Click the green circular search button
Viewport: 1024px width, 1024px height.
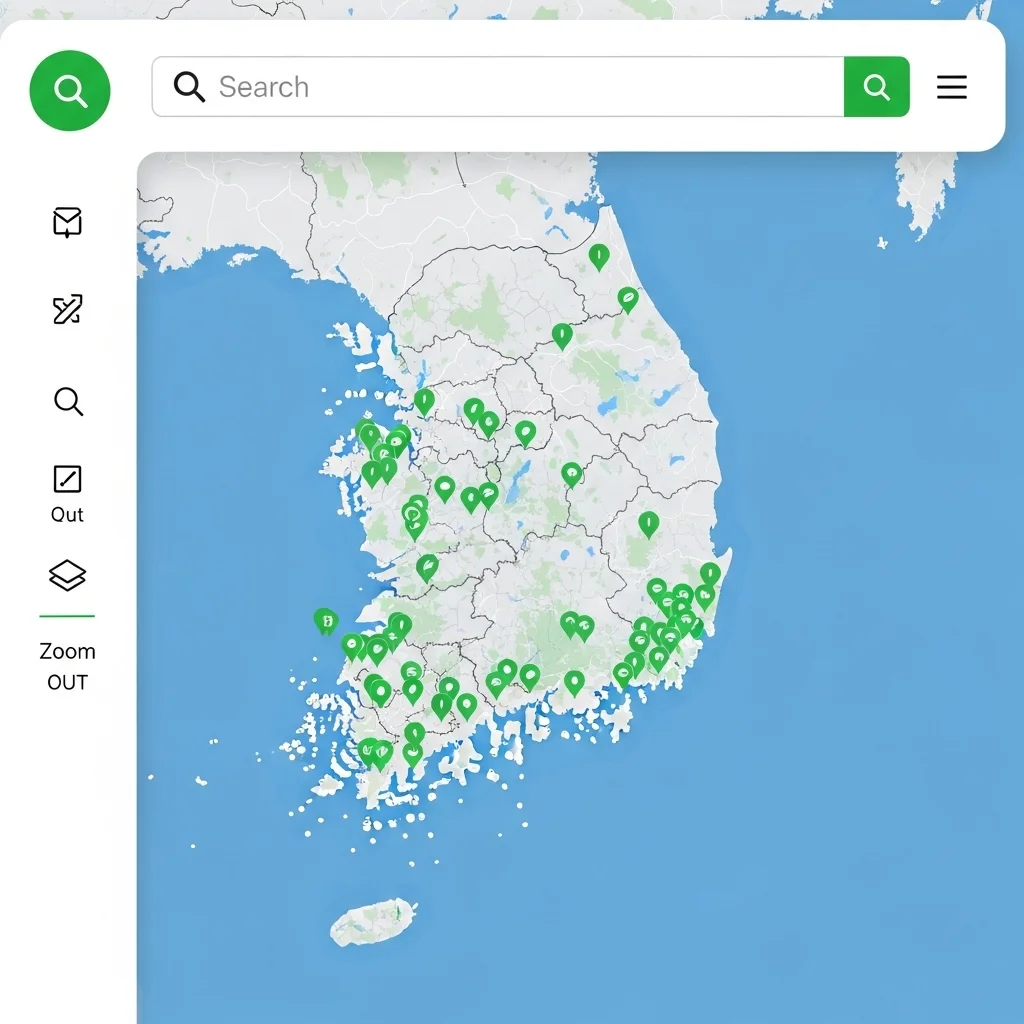[x=70, y=91]
